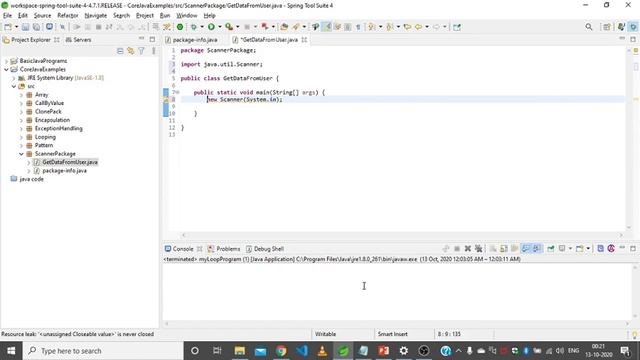Minimize the Project Explorer panel

pos(142,39)
